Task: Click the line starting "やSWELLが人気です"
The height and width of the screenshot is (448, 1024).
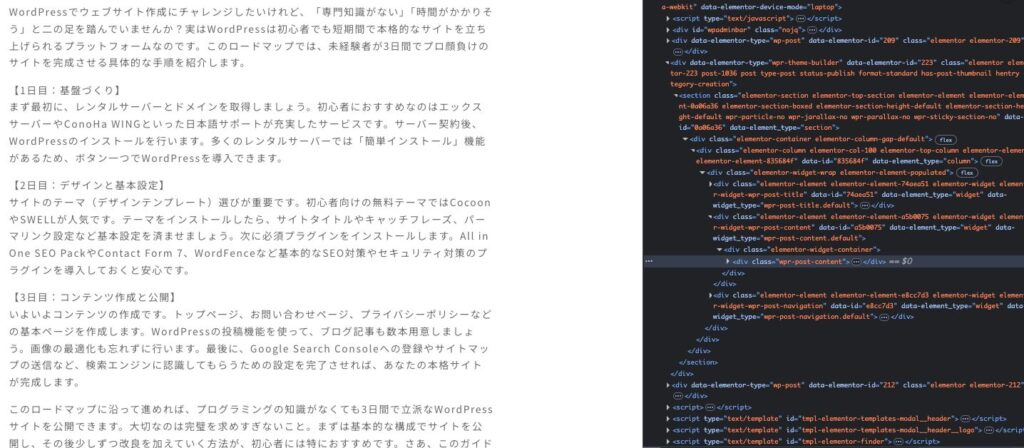Action: tap(247, 219)
